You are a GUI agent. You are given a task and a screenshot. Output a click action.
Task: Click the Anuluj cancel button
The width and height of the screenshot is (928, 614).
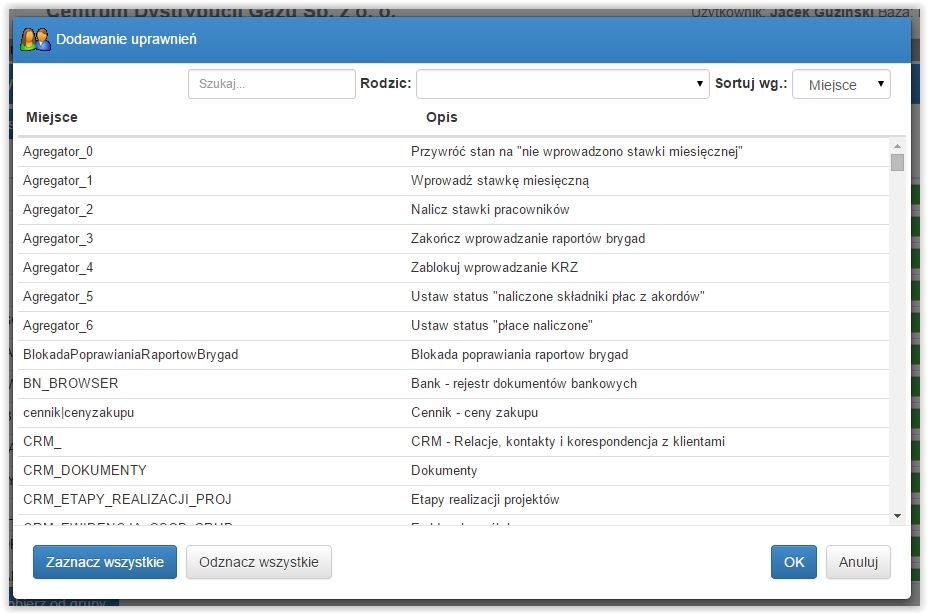click(858, 562)
